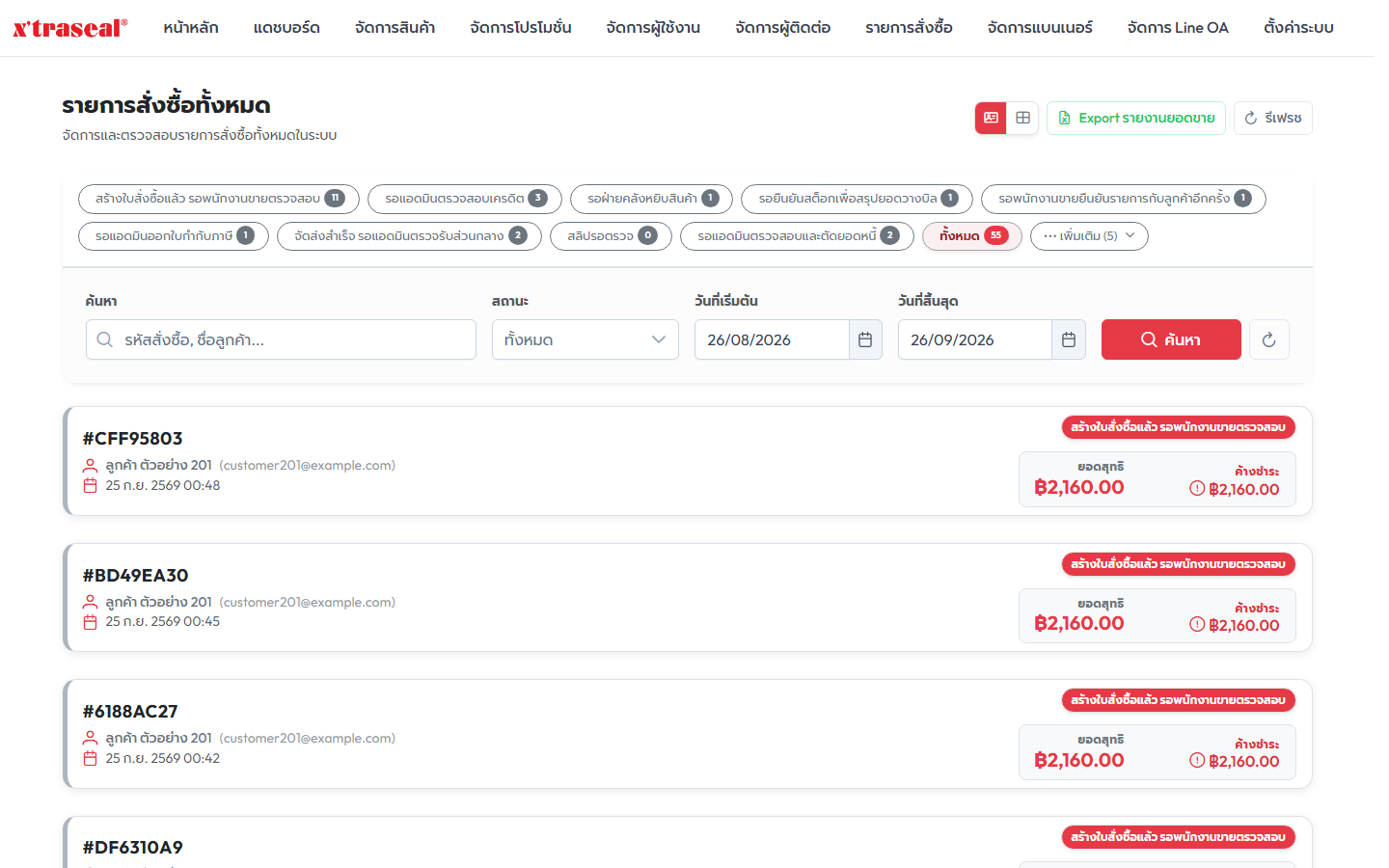
Task: Open จัดการสินค้า menu
Action: [x=395, y=28]
